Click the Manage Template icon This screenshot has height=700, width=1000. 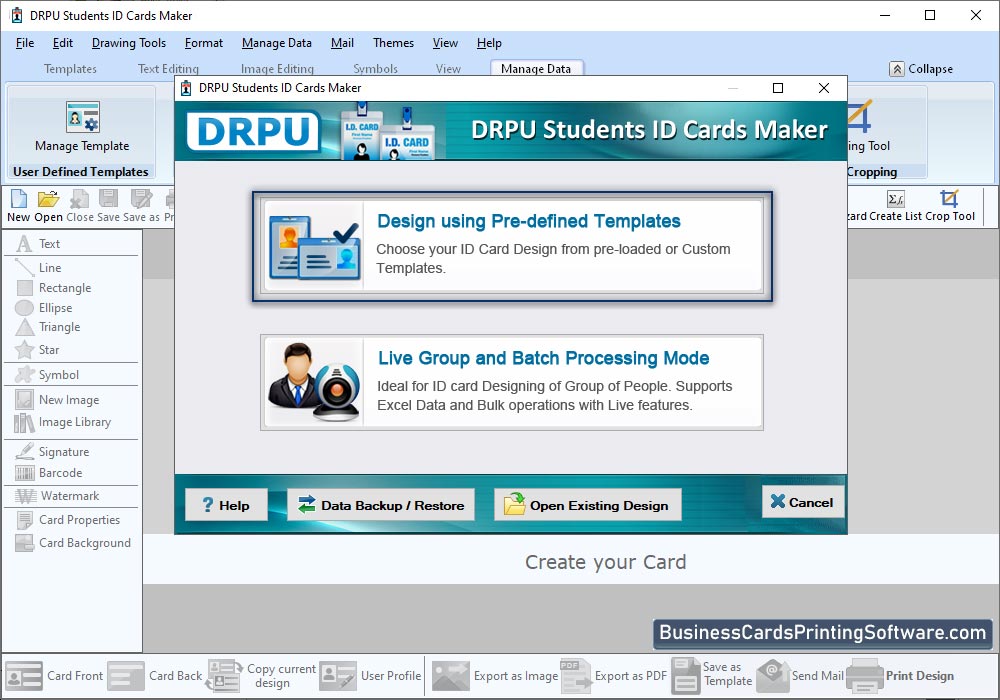click(82, 117)
